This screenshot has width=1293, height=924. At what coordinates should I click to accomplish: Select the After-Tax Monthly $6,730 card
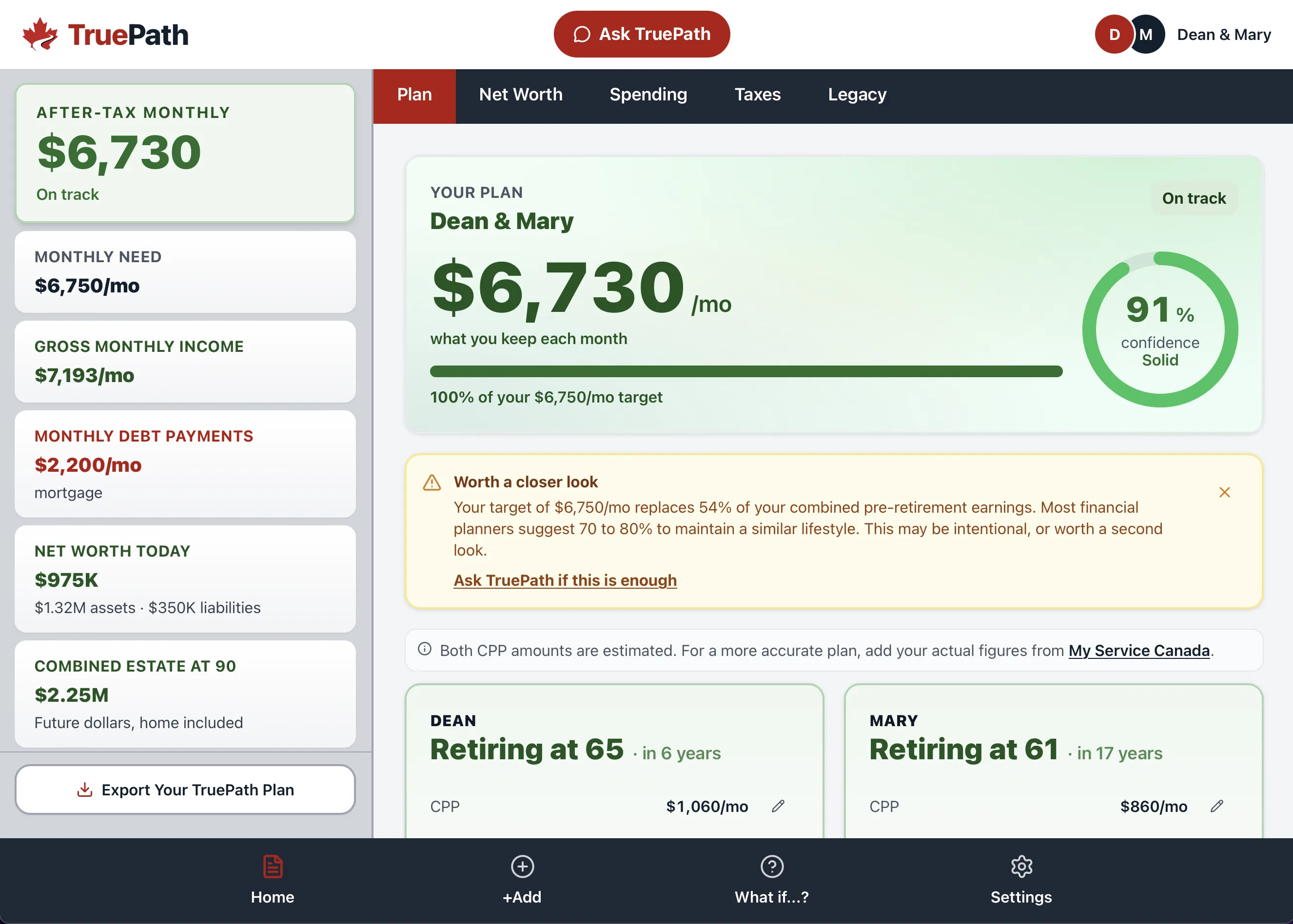(185, 153)
